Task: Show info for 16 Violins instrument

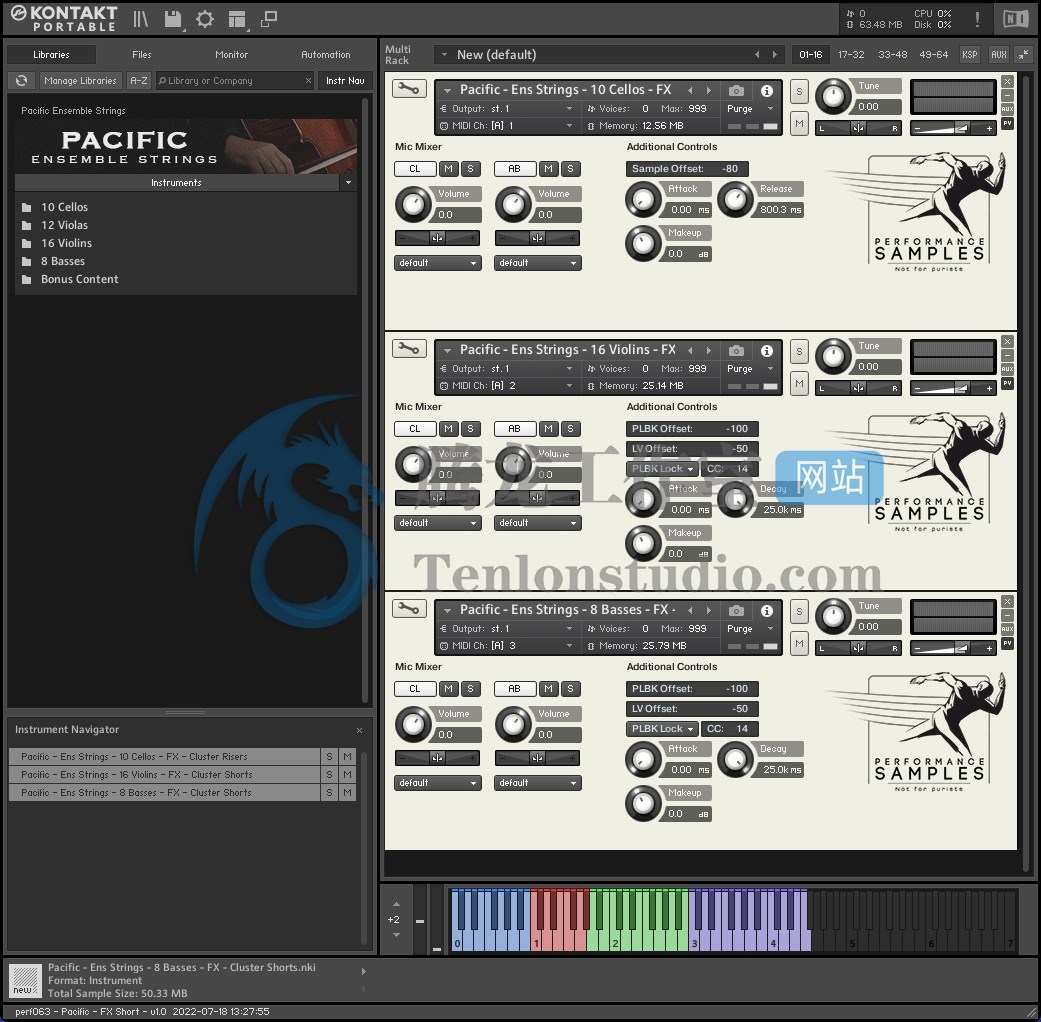Action: click(766, 351)
